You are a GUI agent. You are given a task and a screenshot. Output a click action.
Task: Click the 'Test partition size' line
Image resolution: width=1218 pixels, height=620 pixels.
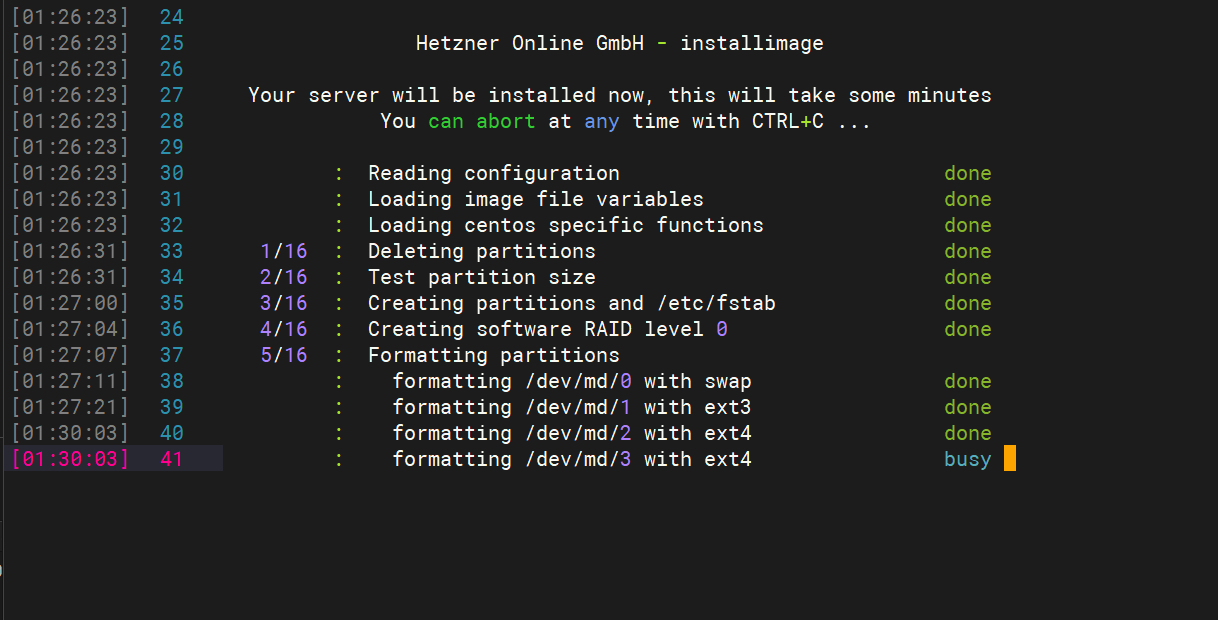482,277
